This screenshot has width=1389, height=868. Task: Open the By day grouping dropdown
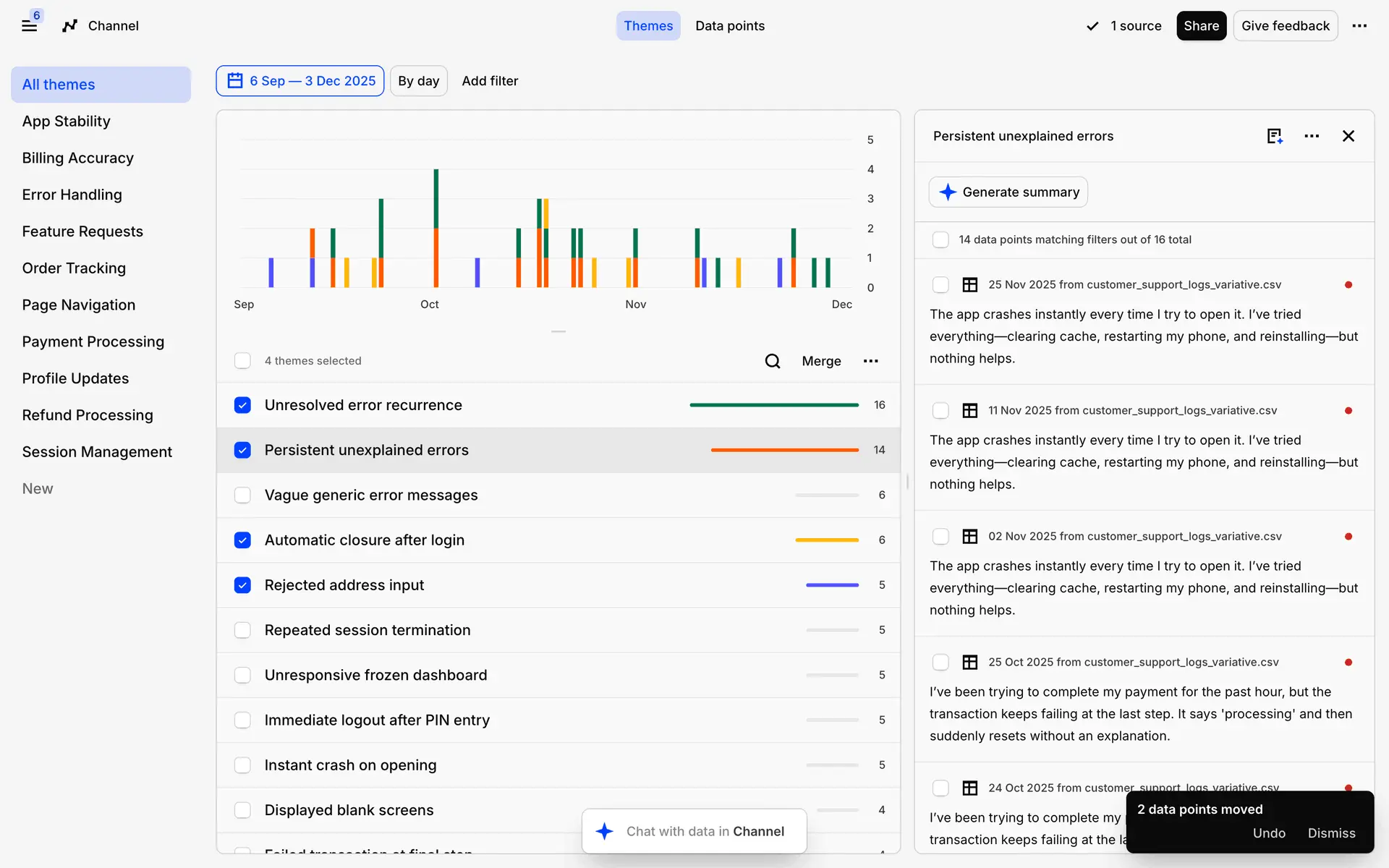coord(418,81)
